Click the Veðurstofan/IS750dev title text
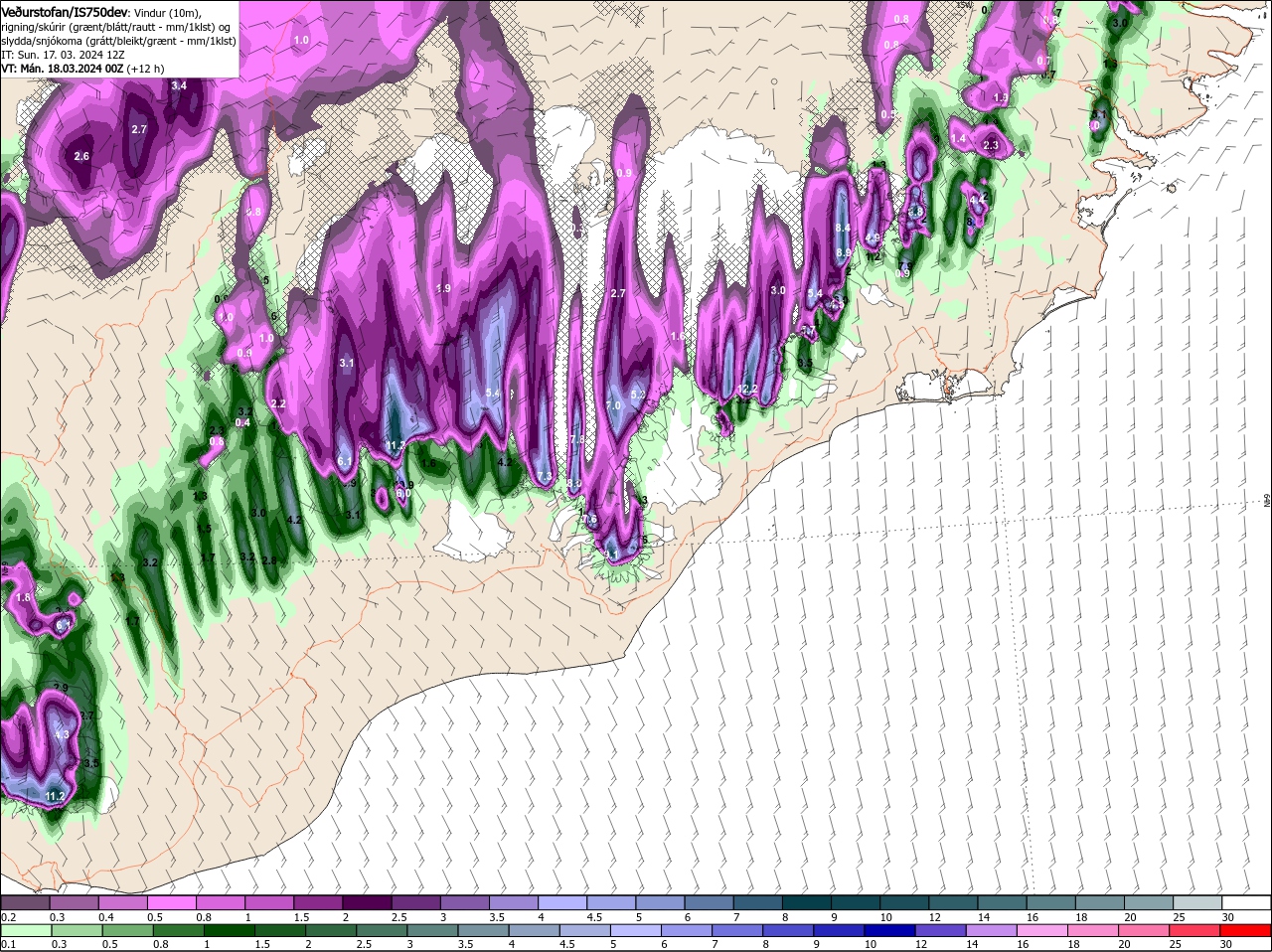The height and width of the screenshot is (952, 1272). [64, 11]
